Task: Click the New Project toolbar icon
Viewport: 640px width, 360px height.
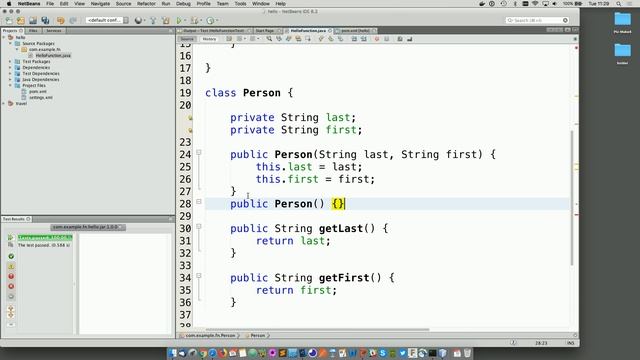Action: tap(21, 20)
